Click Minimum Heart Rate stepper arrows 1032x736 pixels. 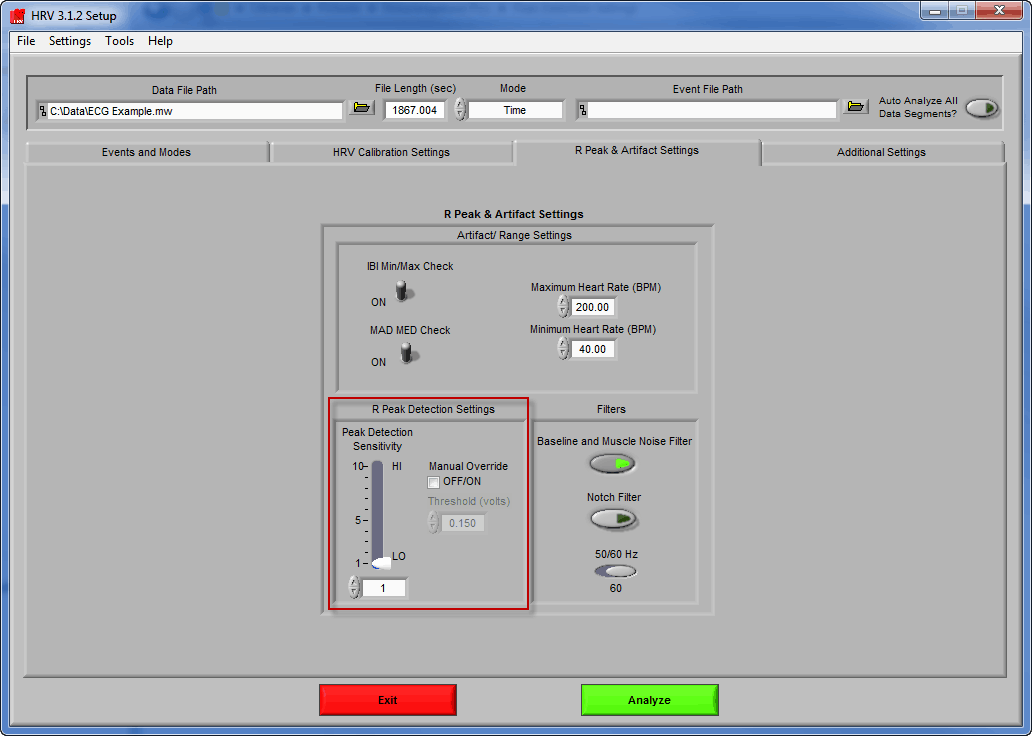click(x=563, y=348)
